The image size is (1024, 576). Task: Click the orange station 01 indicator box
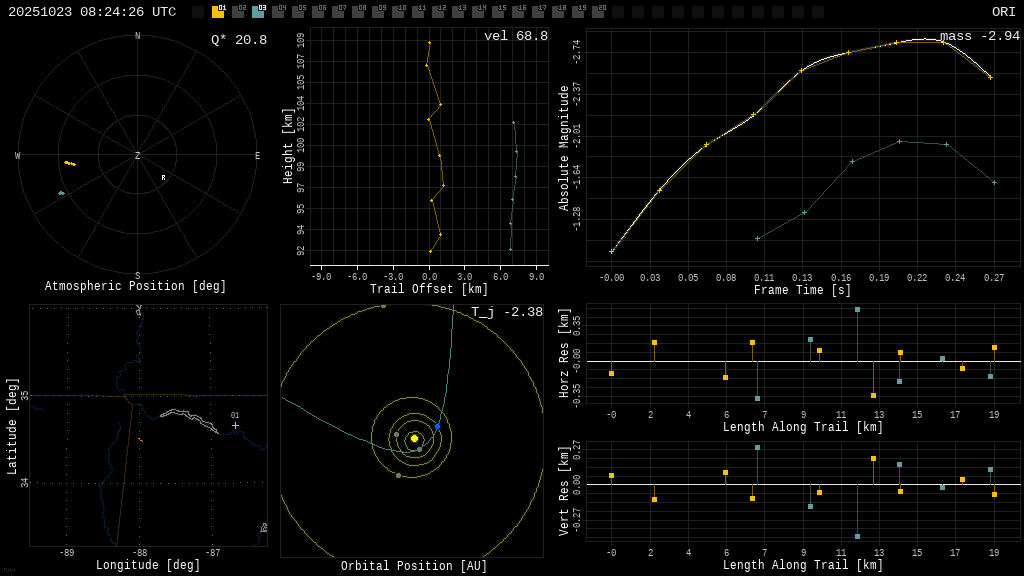(218, 12)
